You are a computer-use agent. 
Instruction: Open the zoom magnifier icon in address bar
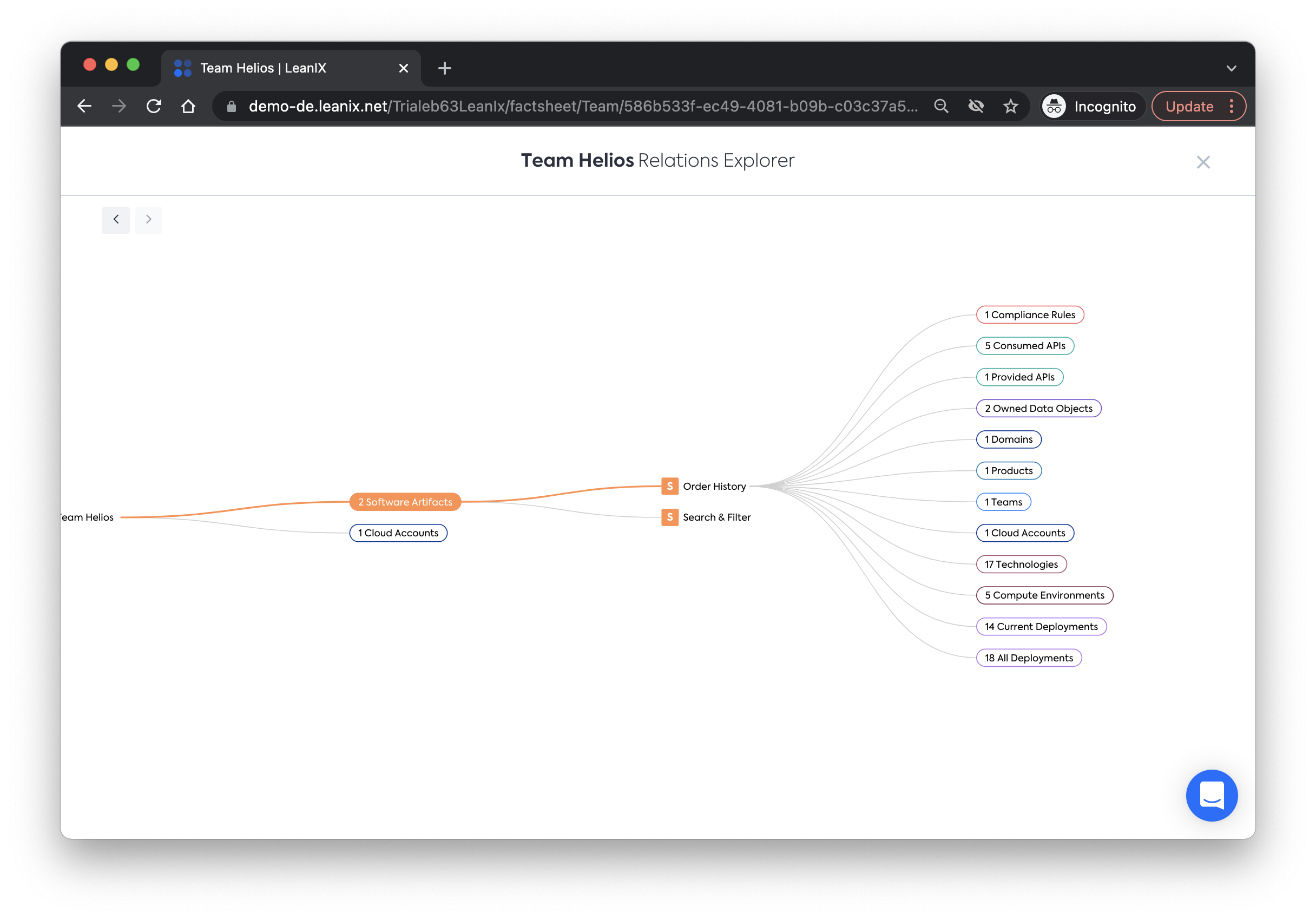point(940,107)
